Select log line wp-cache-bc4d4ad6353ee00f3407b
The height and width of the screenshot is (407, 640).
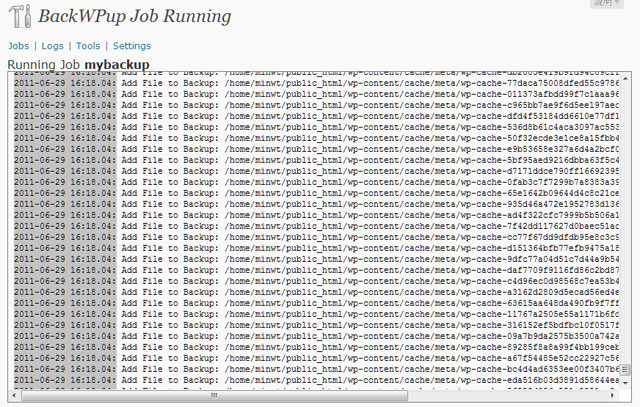pos(316,370)
